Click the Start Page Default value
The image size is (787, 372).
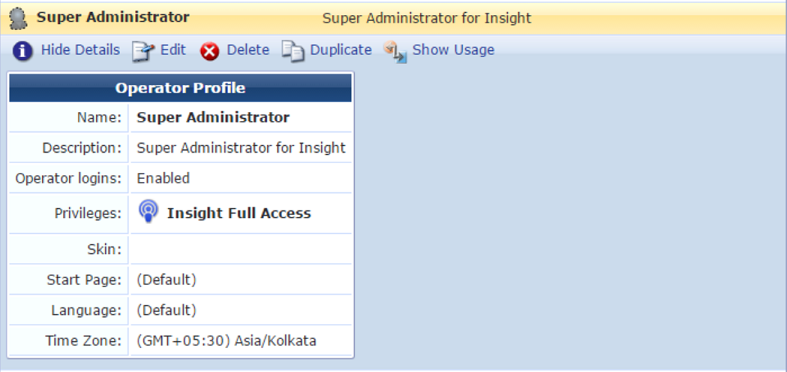pos(166,280)
